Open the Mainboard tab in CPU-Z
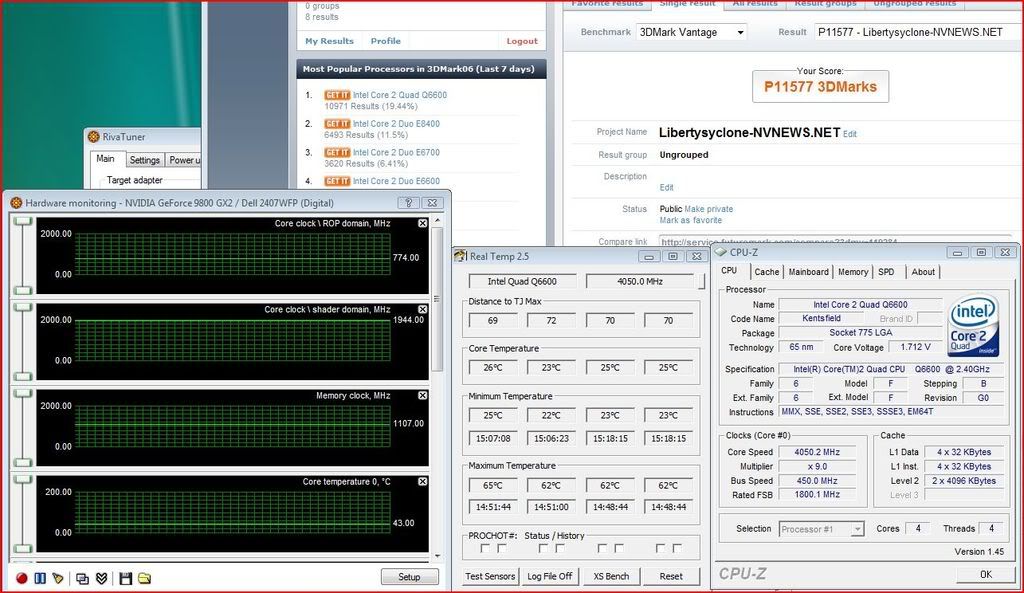The image size is (1024, 593). [808, 272]
